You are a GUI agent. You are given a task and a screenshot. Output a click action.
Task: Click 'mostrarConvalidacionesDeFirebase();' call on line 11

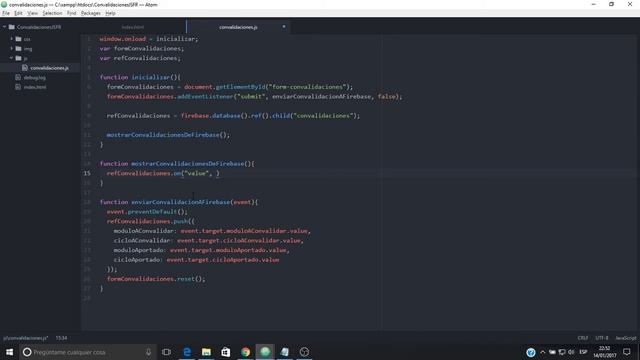coord(168,135)
